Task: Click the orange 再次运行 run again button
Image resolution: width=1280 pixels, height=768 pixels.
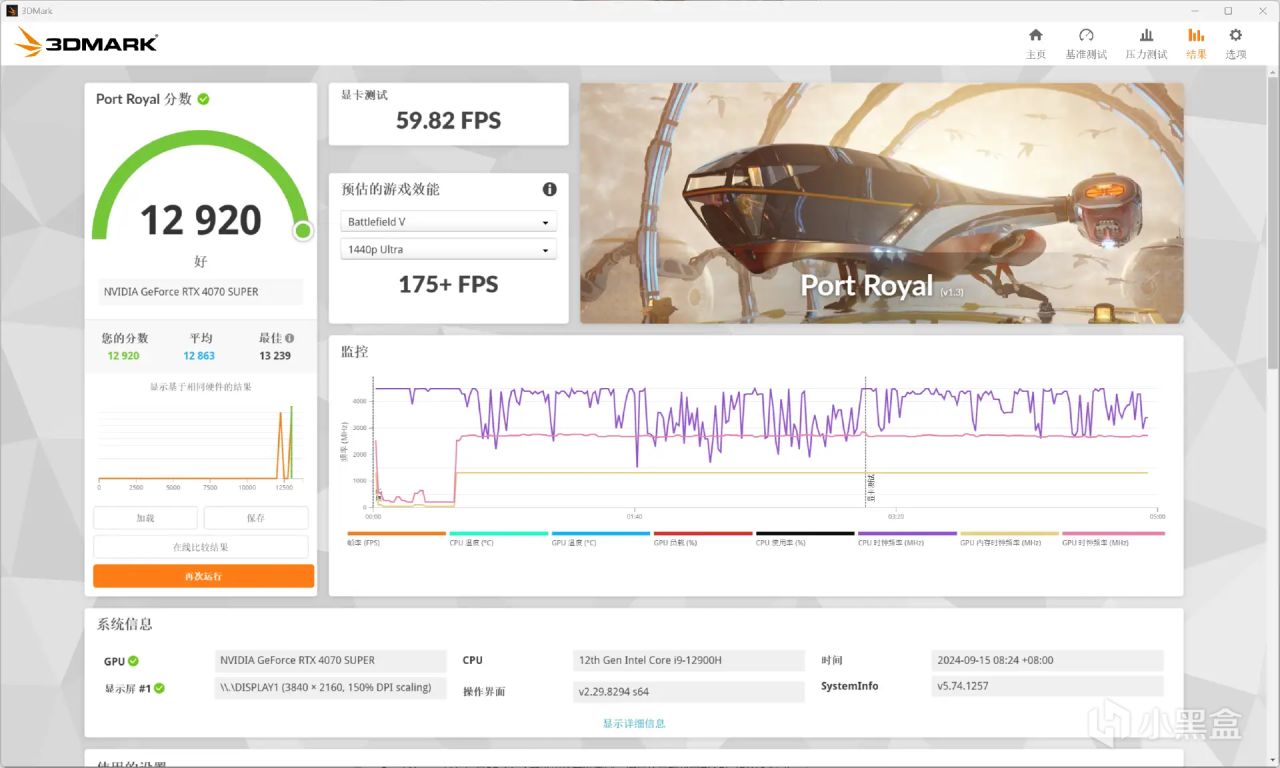Action: [x=203, y=576]
